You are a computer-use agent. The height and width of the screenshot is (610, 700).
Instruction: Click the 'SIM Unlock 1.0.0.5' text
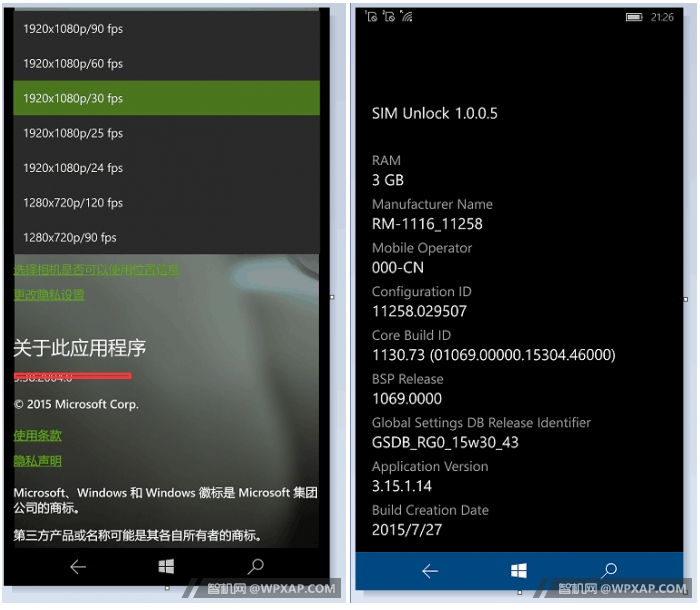point(434,113)
